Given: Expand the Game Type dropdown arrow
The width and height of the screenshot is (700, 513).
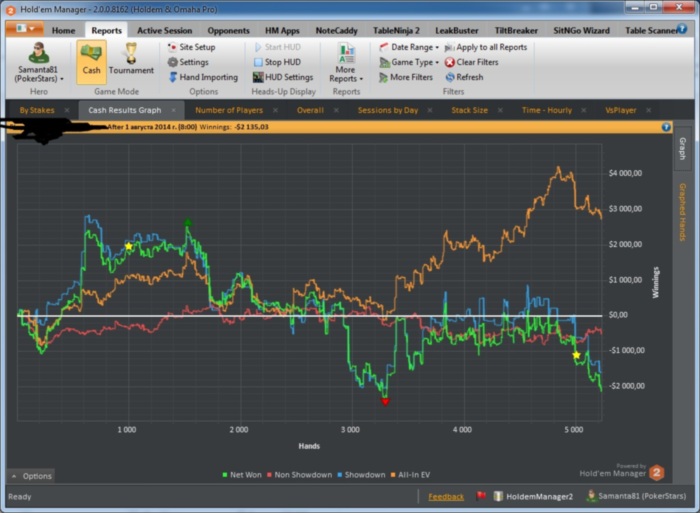Looking at the screenshot, I should click(437, 63).
